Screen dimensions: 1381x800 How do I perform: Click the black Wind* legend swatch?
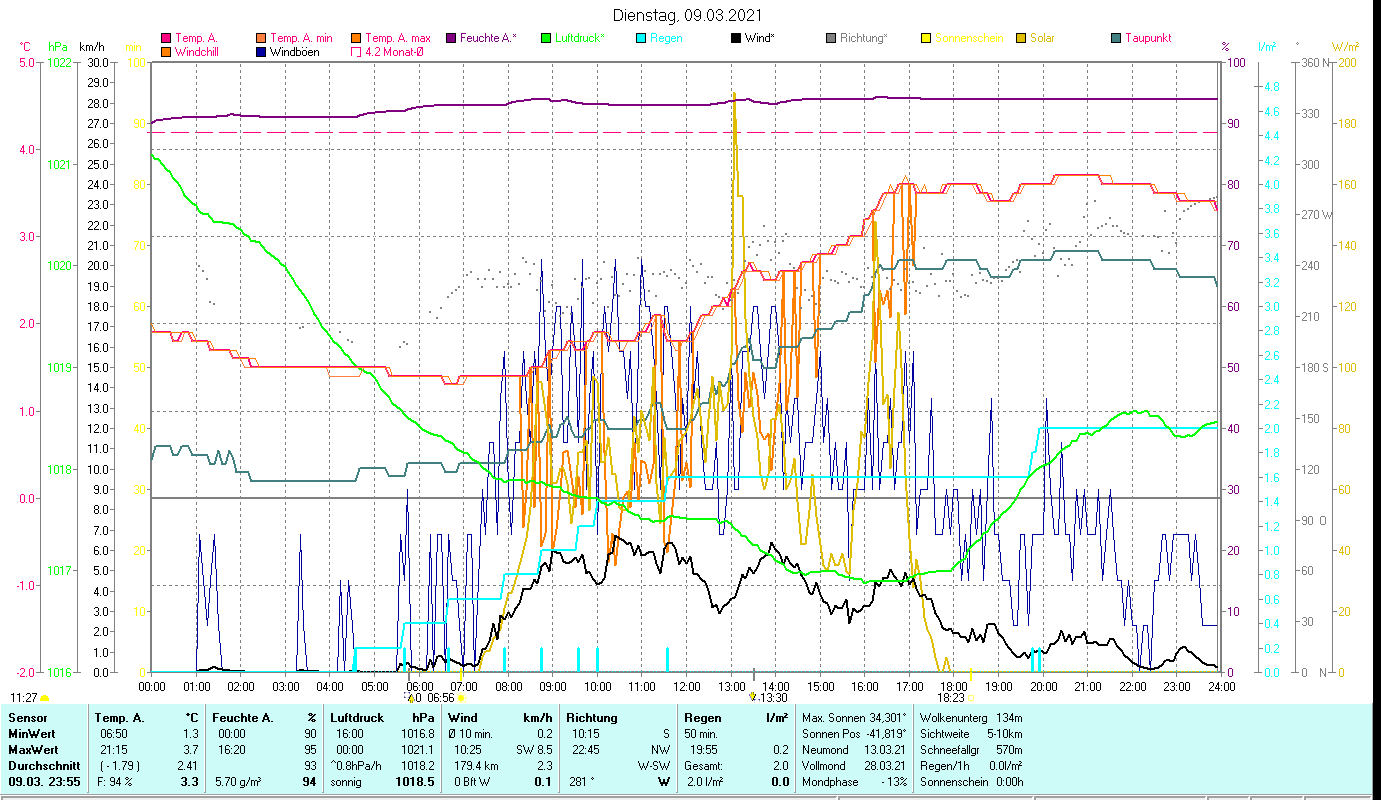click(x=736, y=38)
